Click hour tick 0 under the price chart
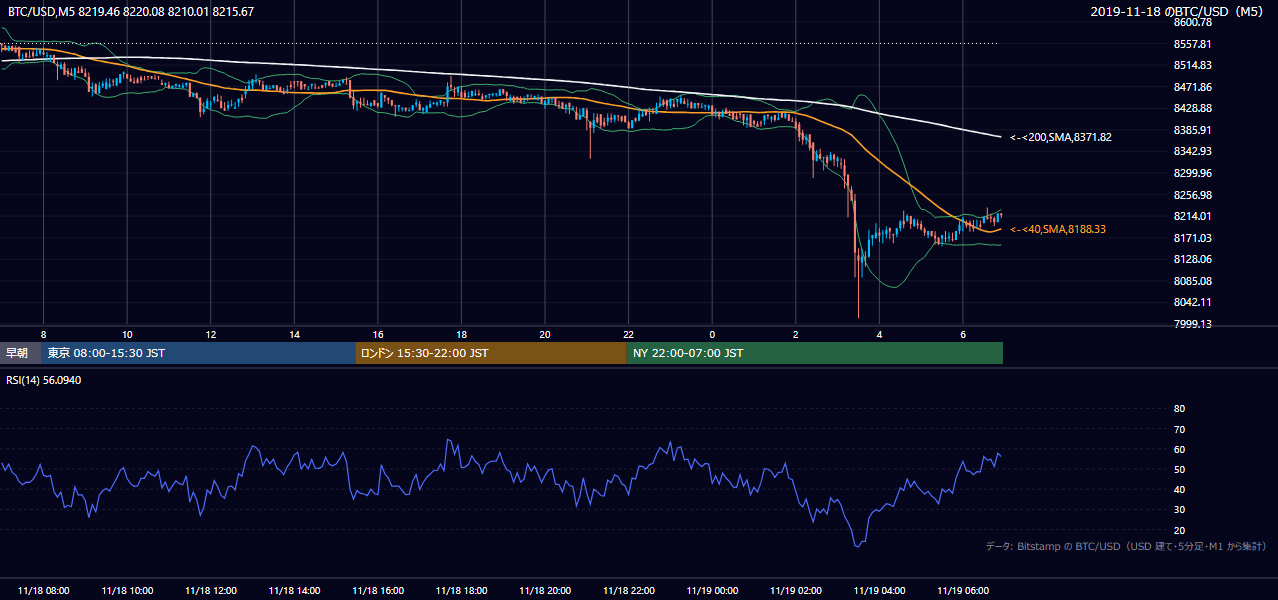The width and height of the screenshot is (1278, 600). (x=712, y=334)
